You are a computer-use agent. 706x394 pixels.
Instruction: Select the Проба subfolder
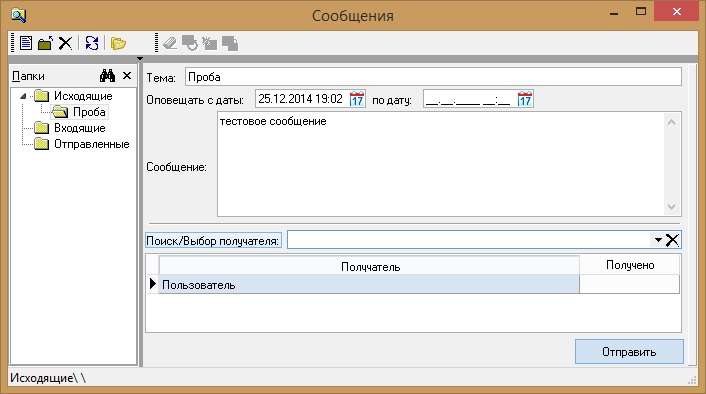[89, 112]
